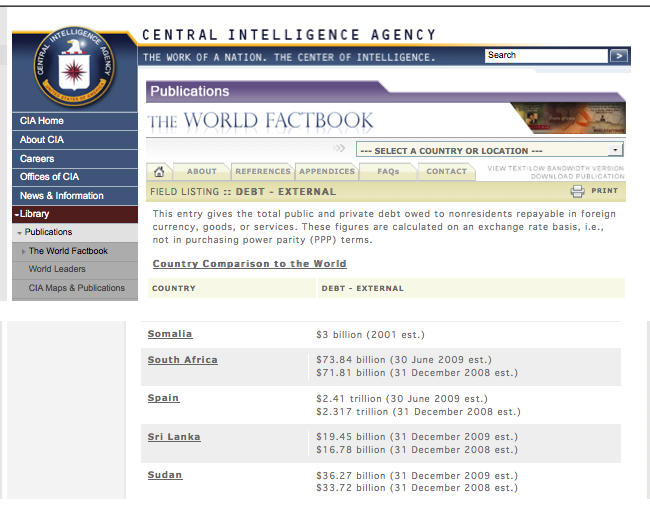Click South Africa's $73.84 billion value
The image size is (650, 517).
(404, 360)
